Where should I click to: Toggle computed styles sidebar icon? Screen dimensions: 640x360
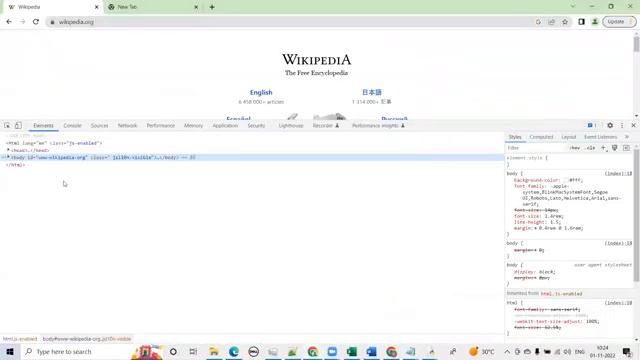tap(626, 148)
